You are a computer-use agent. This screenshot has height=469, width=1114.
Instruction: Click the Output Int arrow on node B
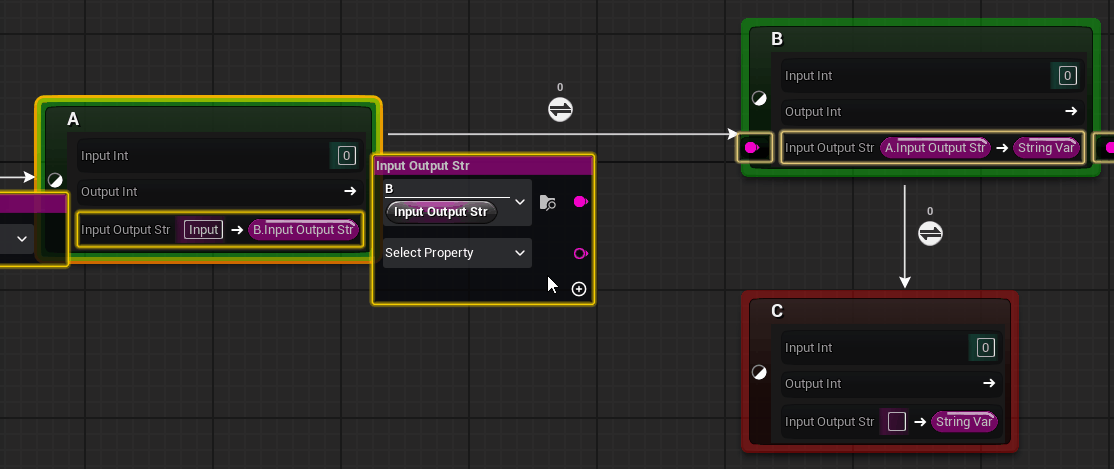1070,112
